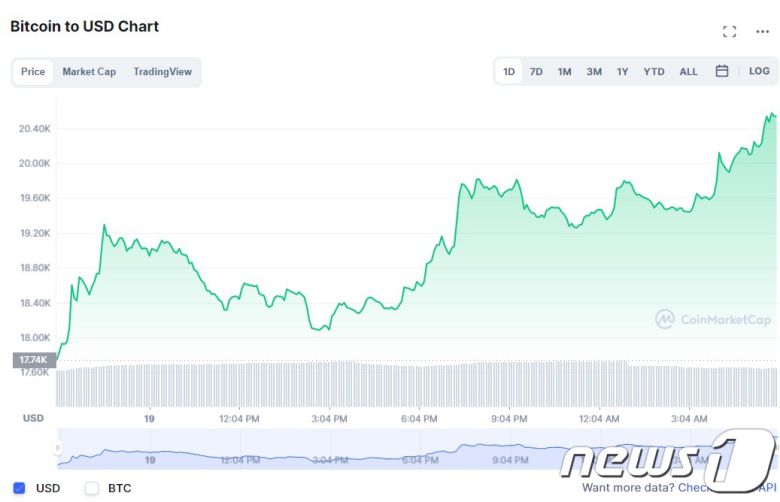Screen dimensions: 780x502
Task: Select the 1D time range
Action: [509, 71]
